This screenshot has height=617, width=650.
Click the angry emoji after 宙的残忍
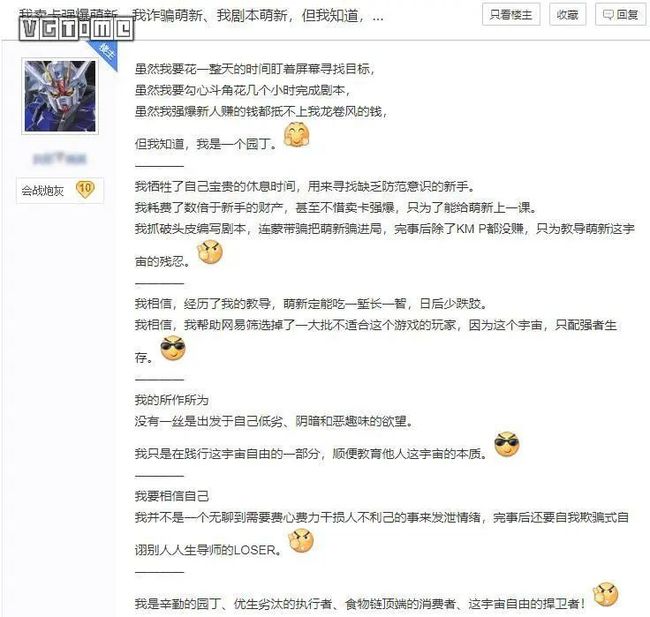pos(210,252)
